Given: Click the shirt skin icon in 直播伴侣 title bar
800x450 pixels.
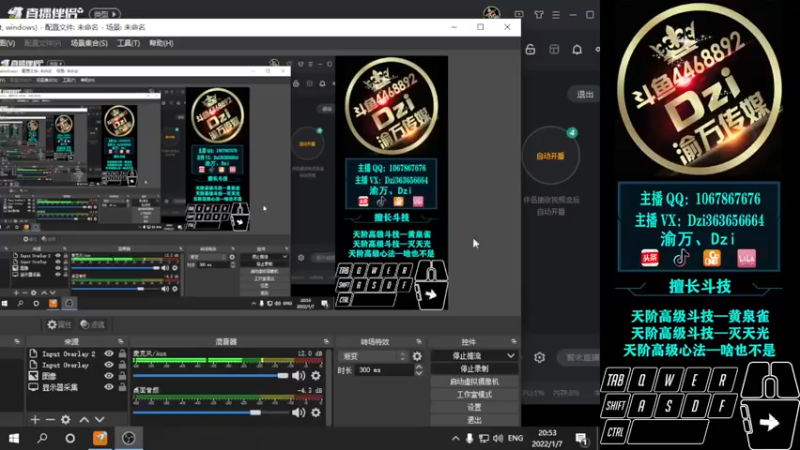Looking at the screenshot, I should 539,15.
